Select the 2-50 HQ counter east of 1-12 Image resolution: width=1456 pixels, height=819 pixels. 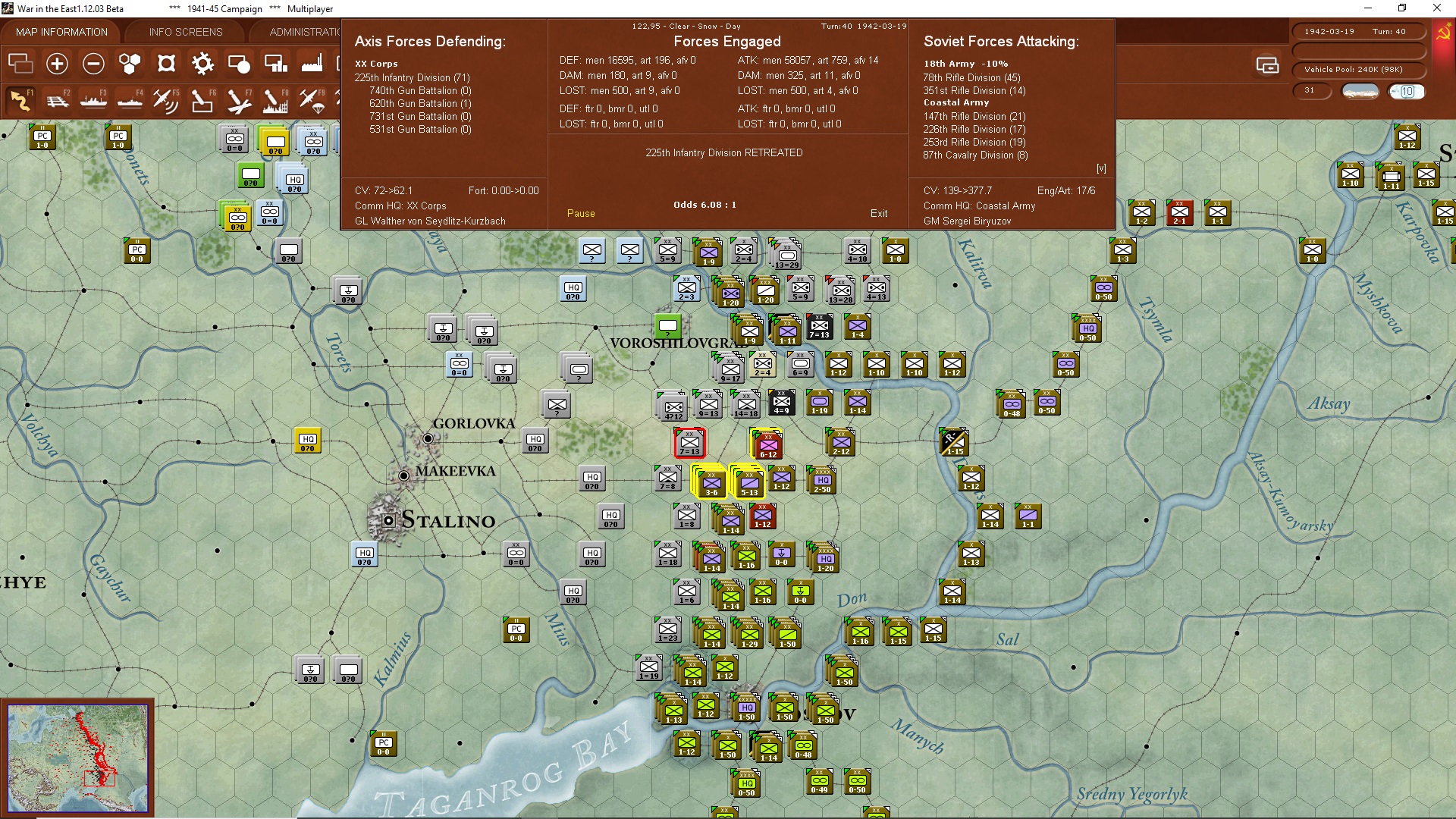pos(822,482)
